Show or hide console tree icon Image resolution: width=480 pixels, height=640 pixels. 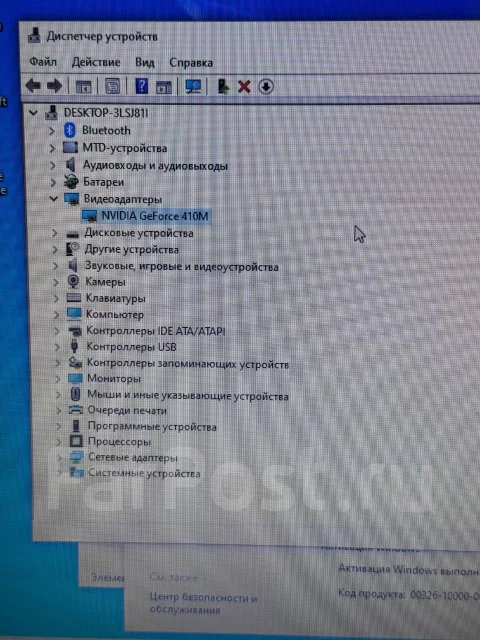[x=84, y=87]
